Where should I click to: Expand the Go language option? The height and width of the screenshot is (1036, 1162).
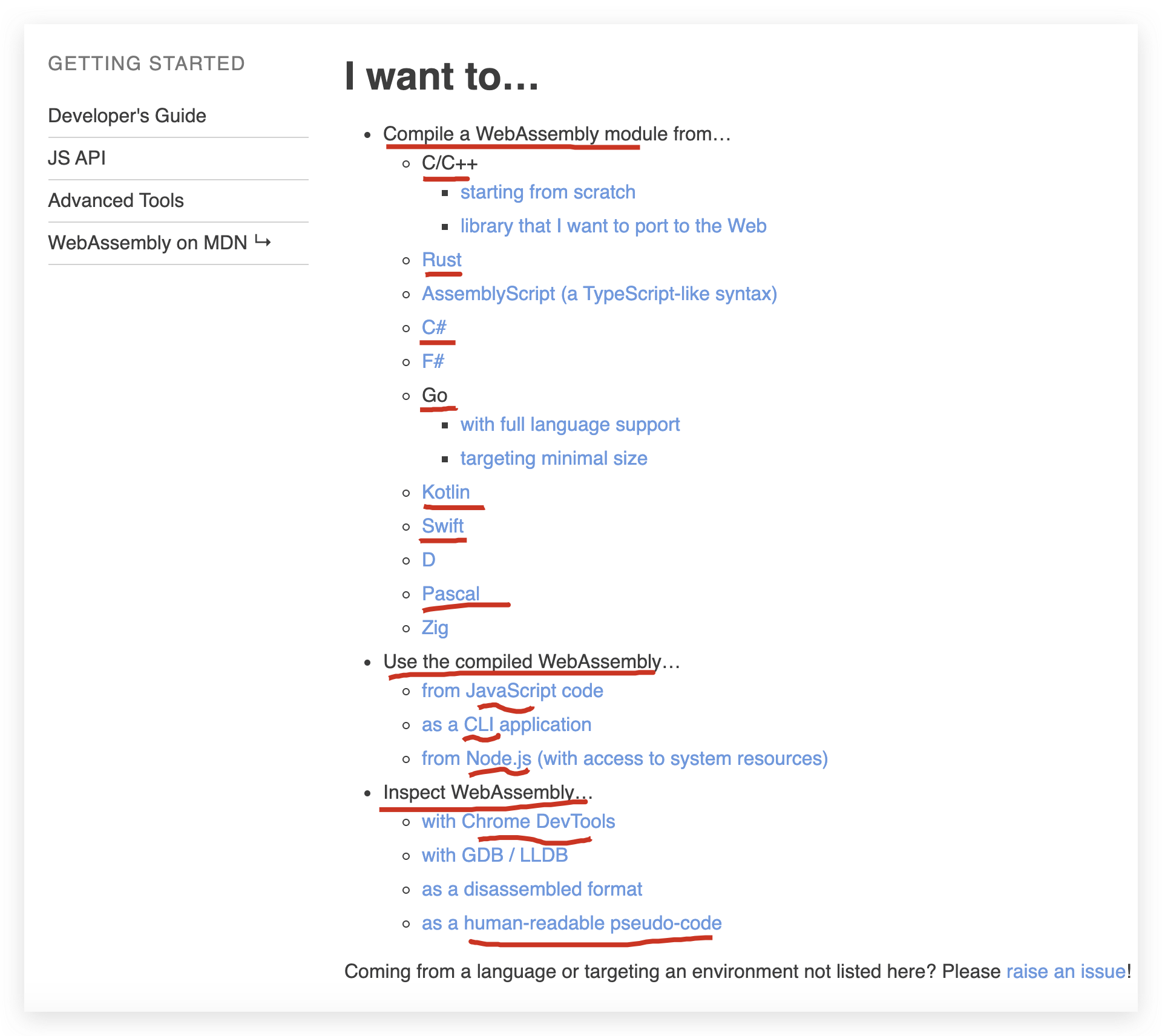(432, 395)
